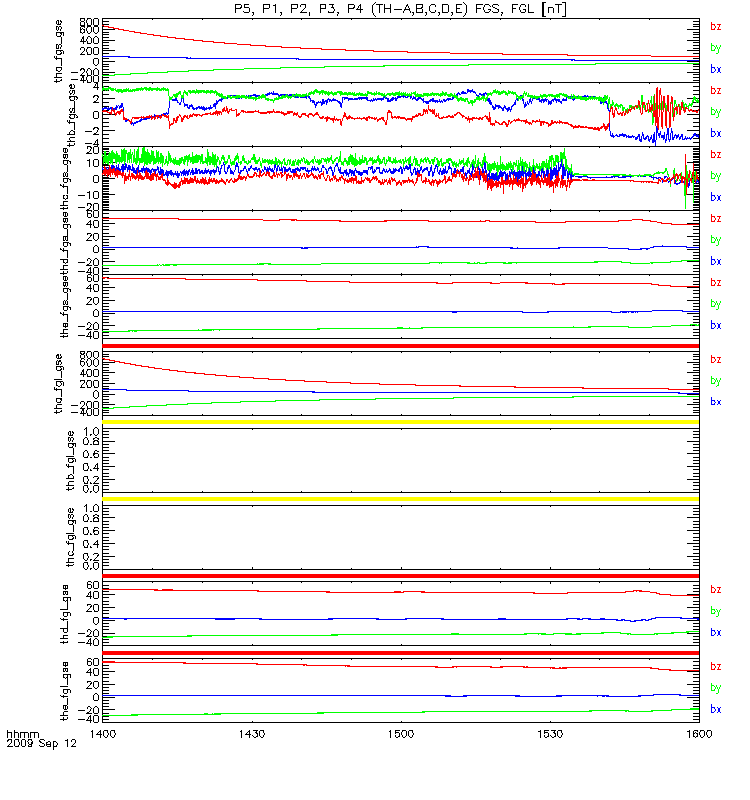The image size is (750, 800).
Task: Select the thd_fgs_gse y-axis label
Action: 65,243
